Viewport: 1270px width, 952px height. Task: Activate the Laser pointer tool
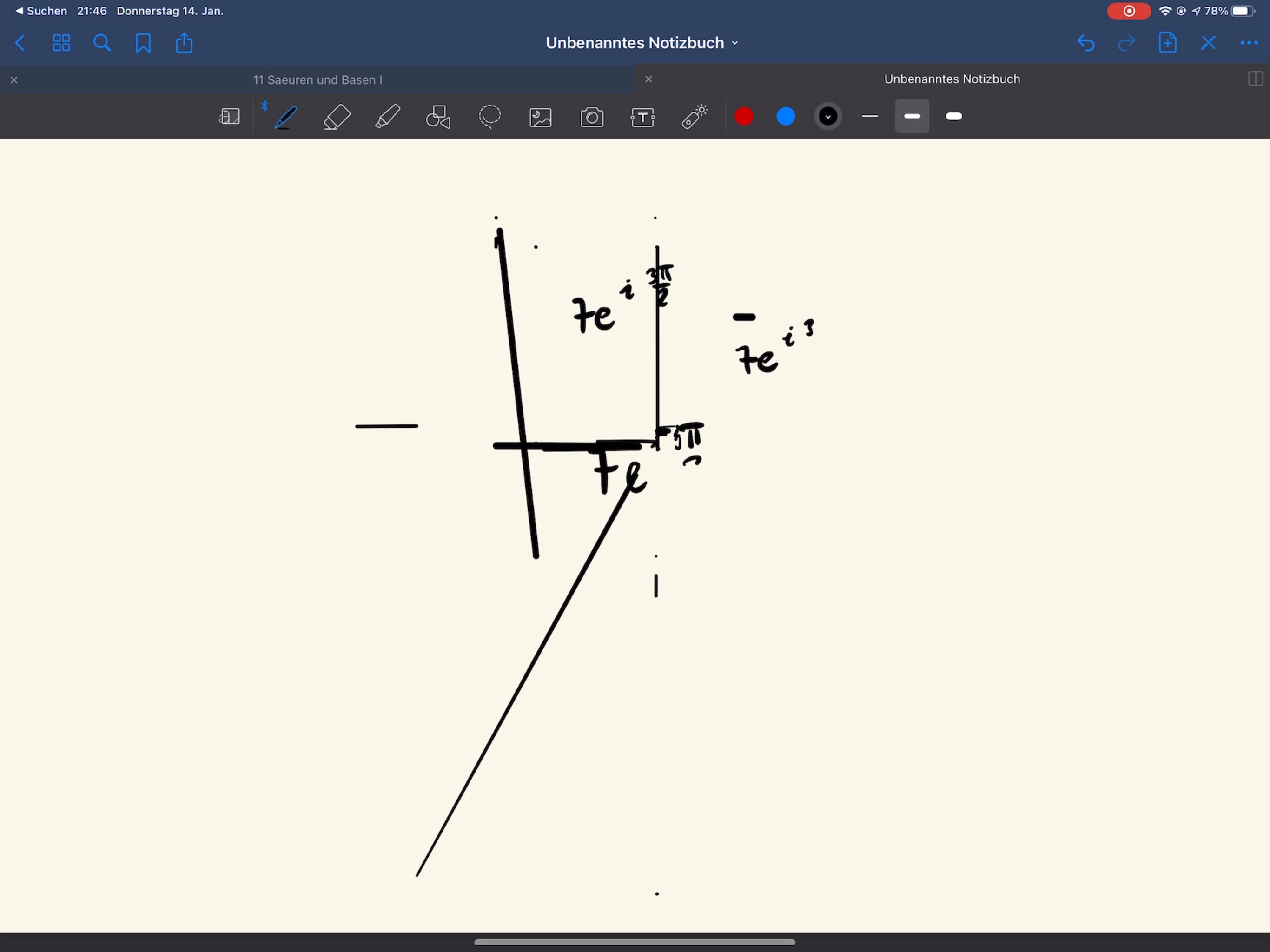[694, 117]
